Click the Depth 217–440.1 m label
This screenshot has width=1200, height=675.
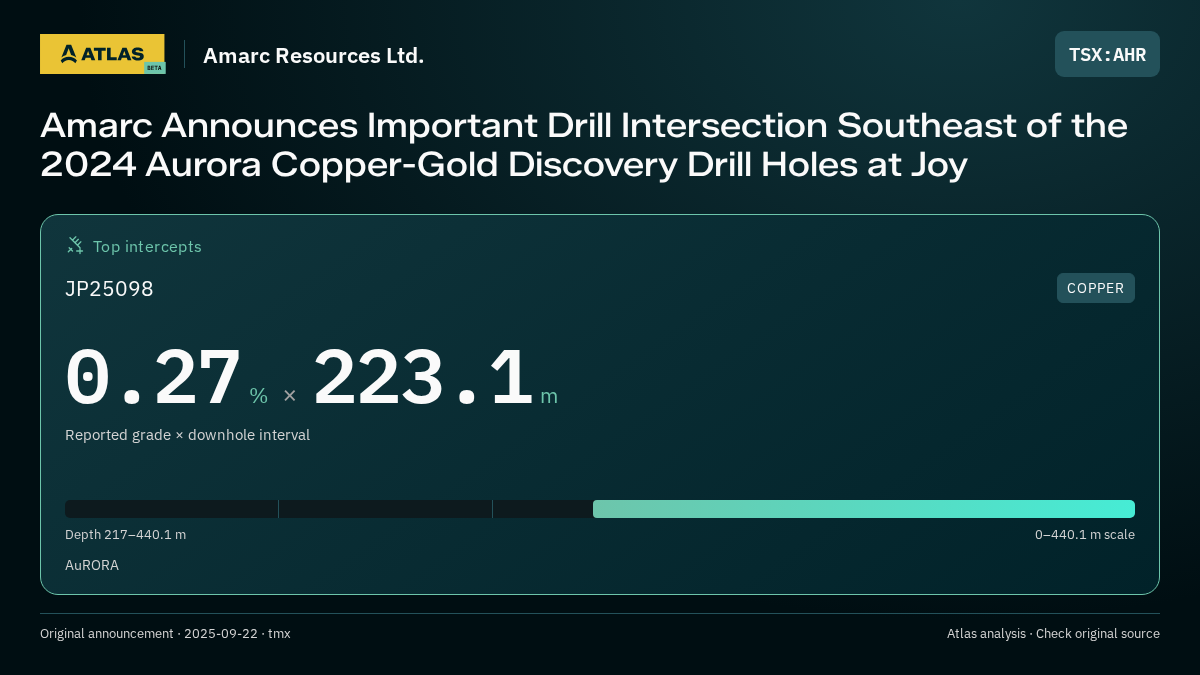click(x=125, y=535)
